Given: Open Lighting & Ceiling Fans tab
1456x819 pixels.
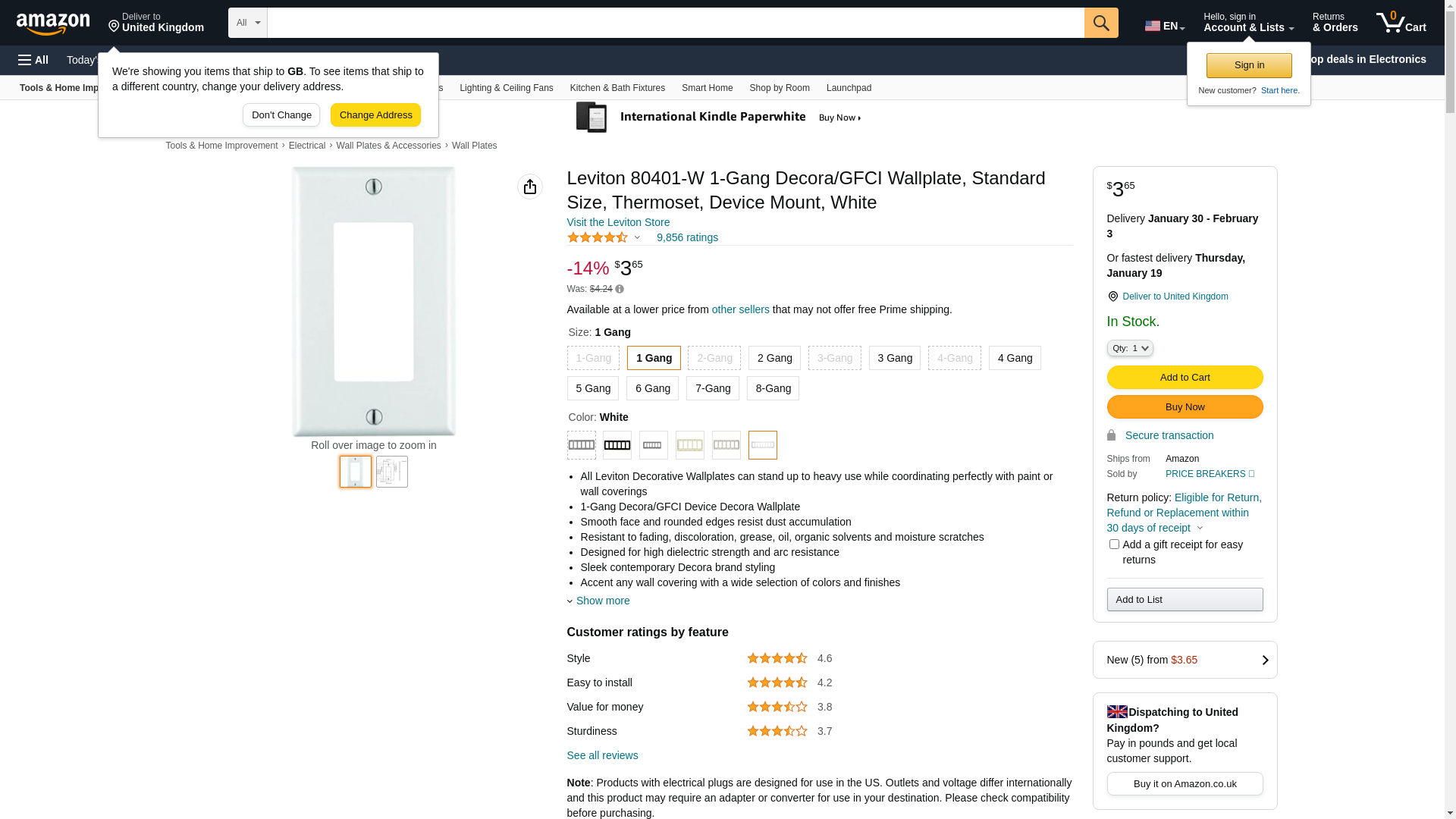Looking at the screenshot, I should [506, 88].
